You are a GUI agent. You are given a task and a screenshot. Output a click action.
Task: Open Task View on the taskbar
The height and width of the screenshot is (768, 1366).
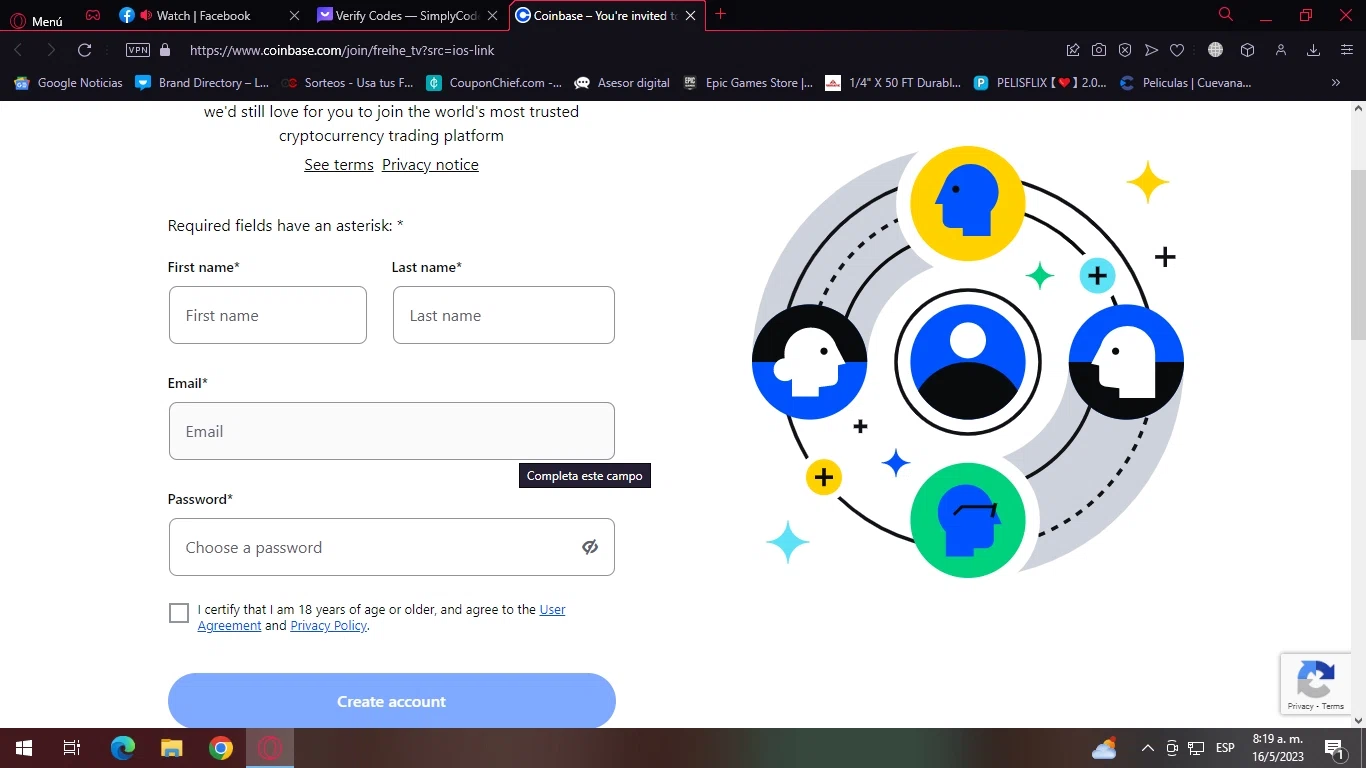click(72, 748)
